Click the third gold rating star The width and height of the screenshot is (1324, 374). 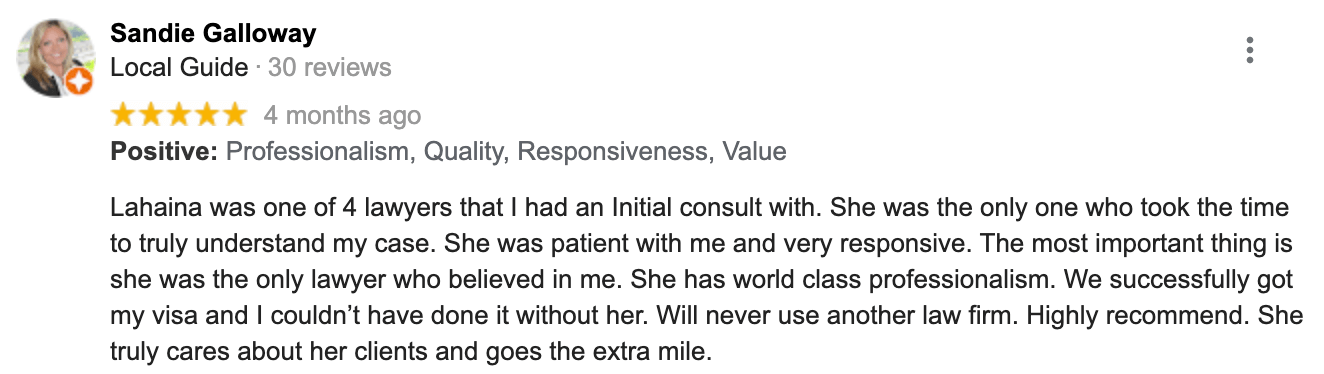pyautogui.click(x=178, y=115)
